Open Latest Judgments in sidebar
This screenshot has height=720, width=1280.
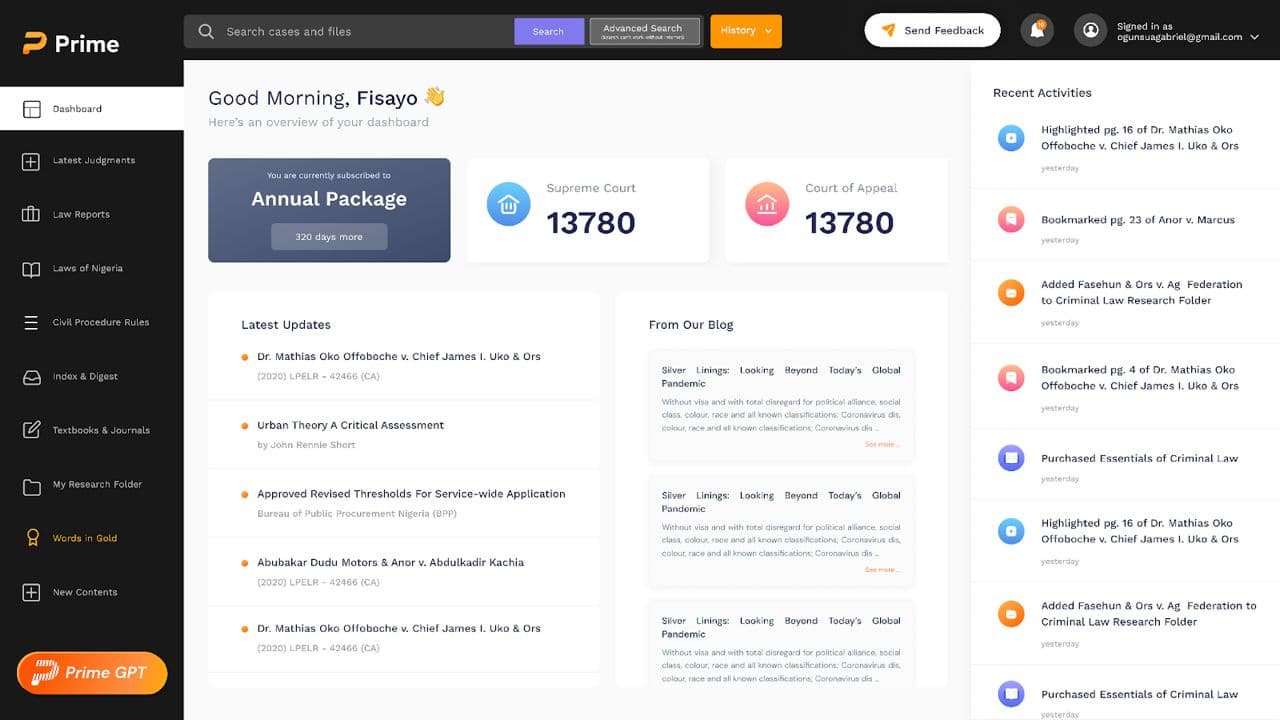[x=93, y=161]
